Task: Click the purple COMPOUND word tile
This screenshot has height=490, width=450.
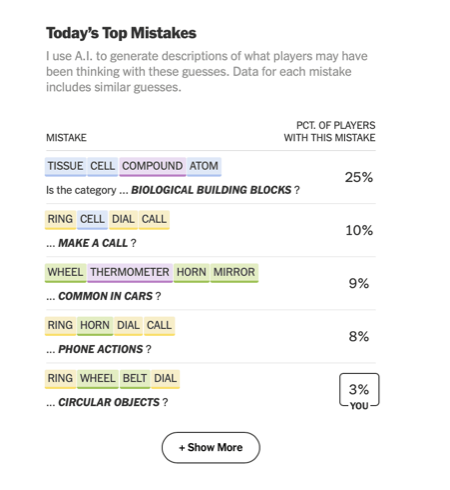Action: [x=152, y=166]
